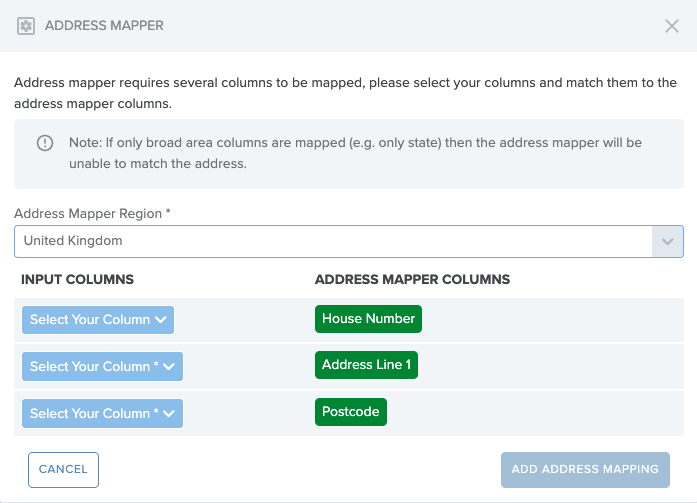Click the note info icon

[45, 143]
